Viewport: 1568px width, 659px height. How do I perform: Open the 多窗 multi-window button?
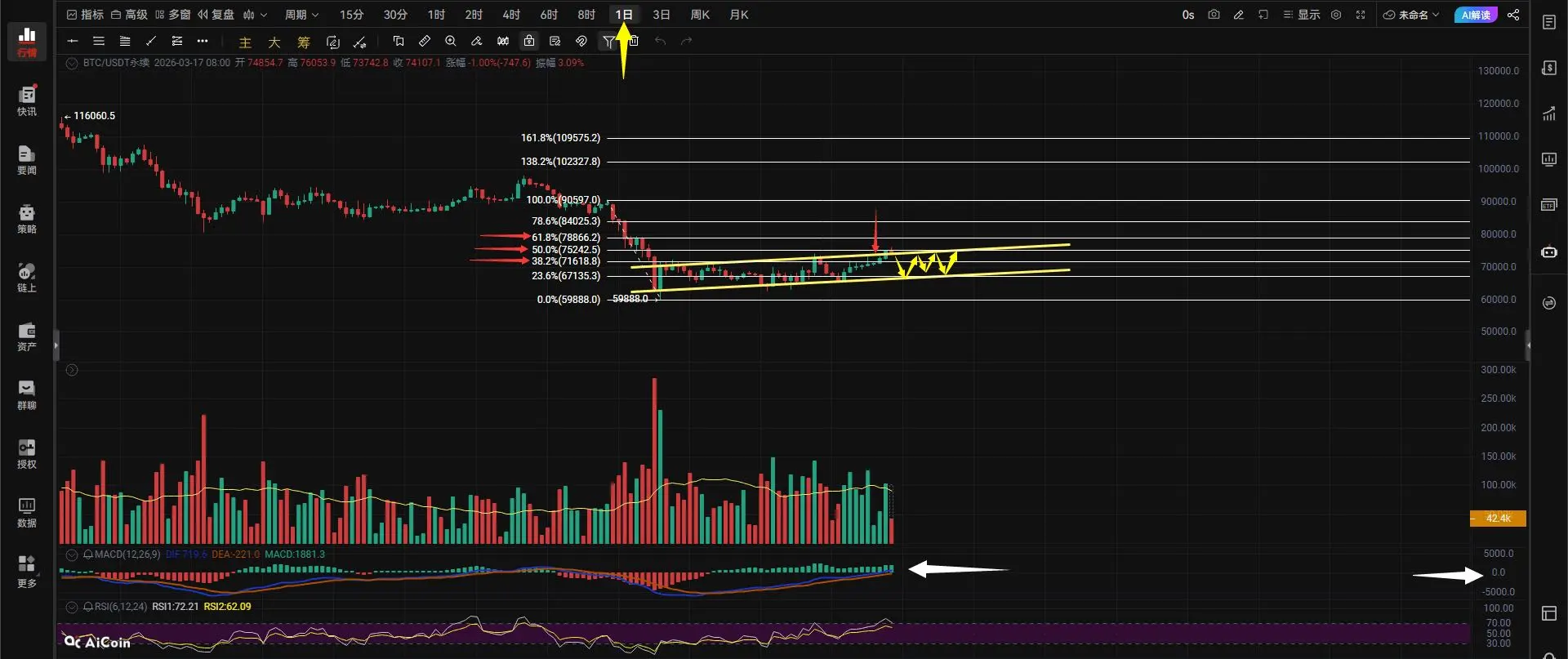[x=172, y=15]
